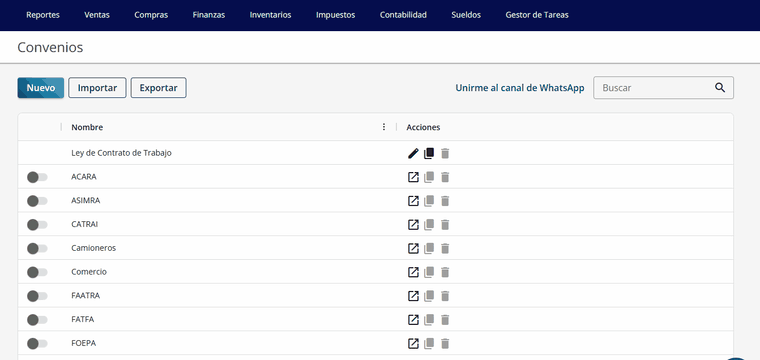Click the Importar button
The height and width of the screenshot is (360, 760).
pos(97,88)
